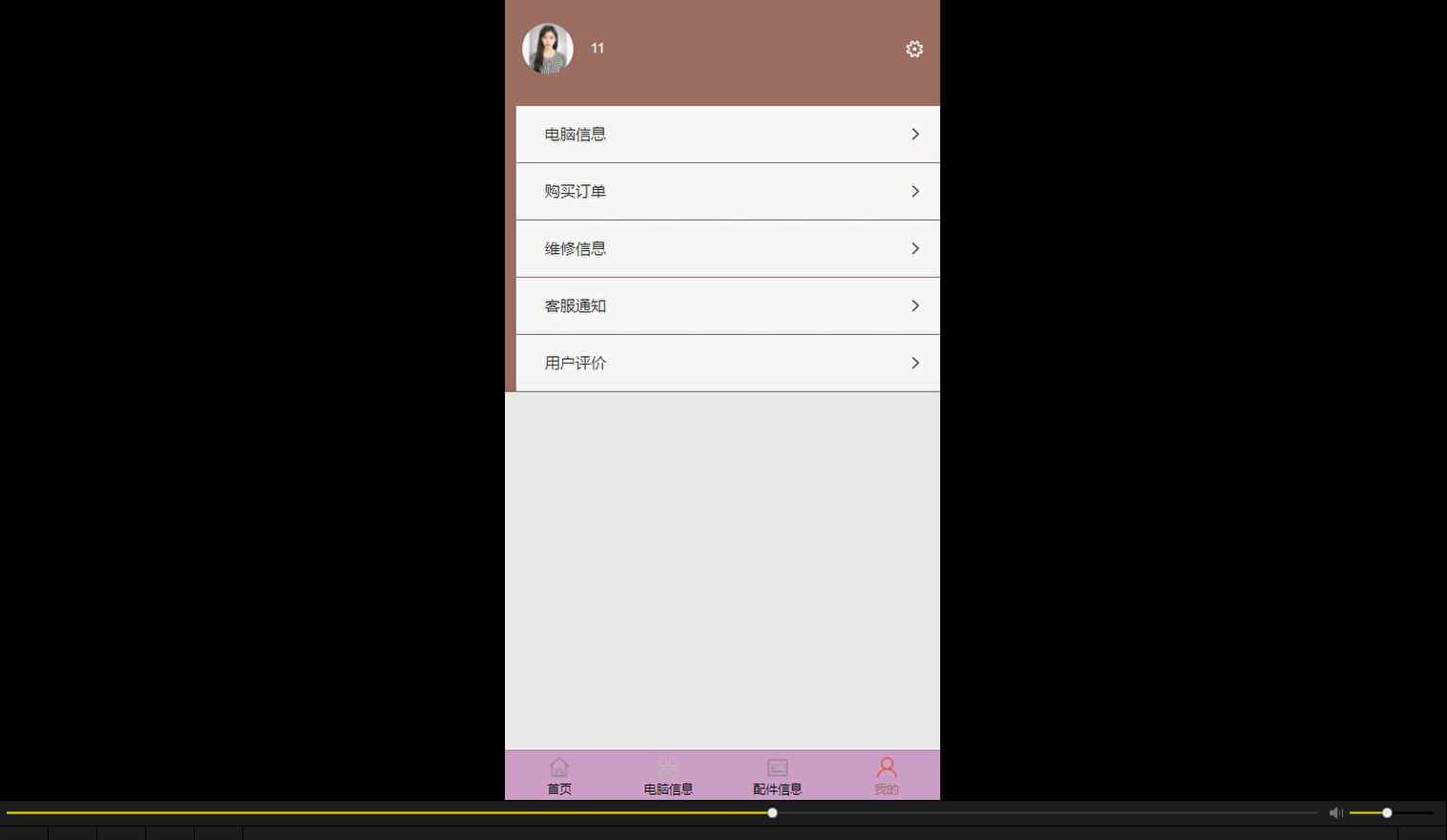
Task: Seek using the video progress bar handle
Action: coord(772,813)
